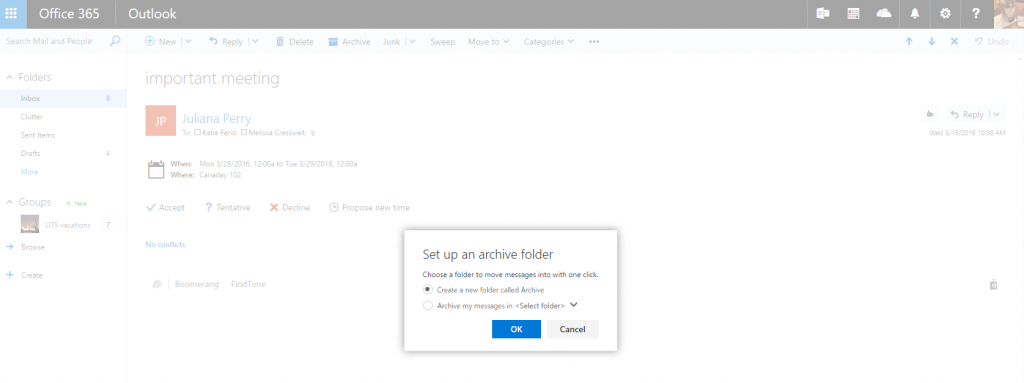Toggle the Katie Feno recipient checkbox
The width and height of the screenshot is (1024, 383).
pyautogui.click(x=198, y=133)
